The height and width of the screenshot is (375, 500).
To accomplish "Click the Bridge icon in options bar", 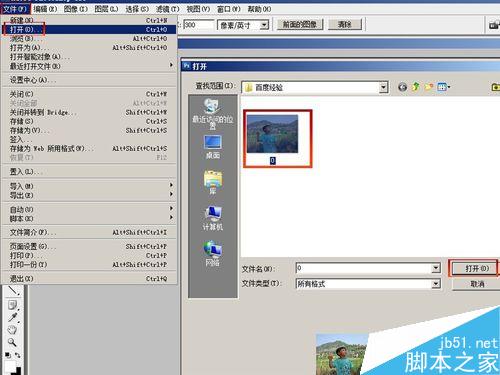I will point(494,25).
